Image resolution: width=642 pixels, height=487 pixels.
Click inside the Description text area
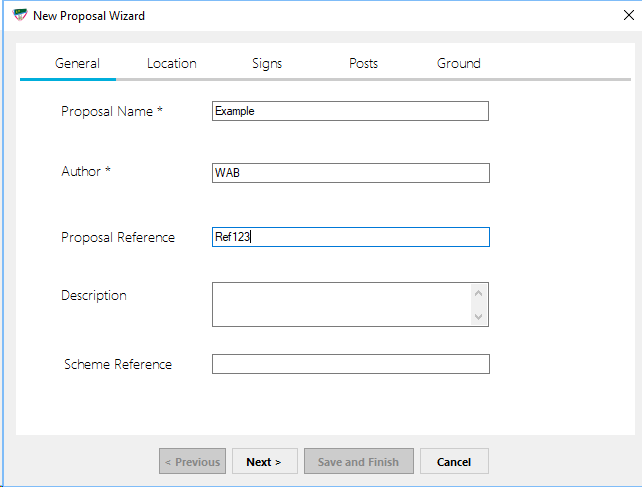tap(340, 304)
